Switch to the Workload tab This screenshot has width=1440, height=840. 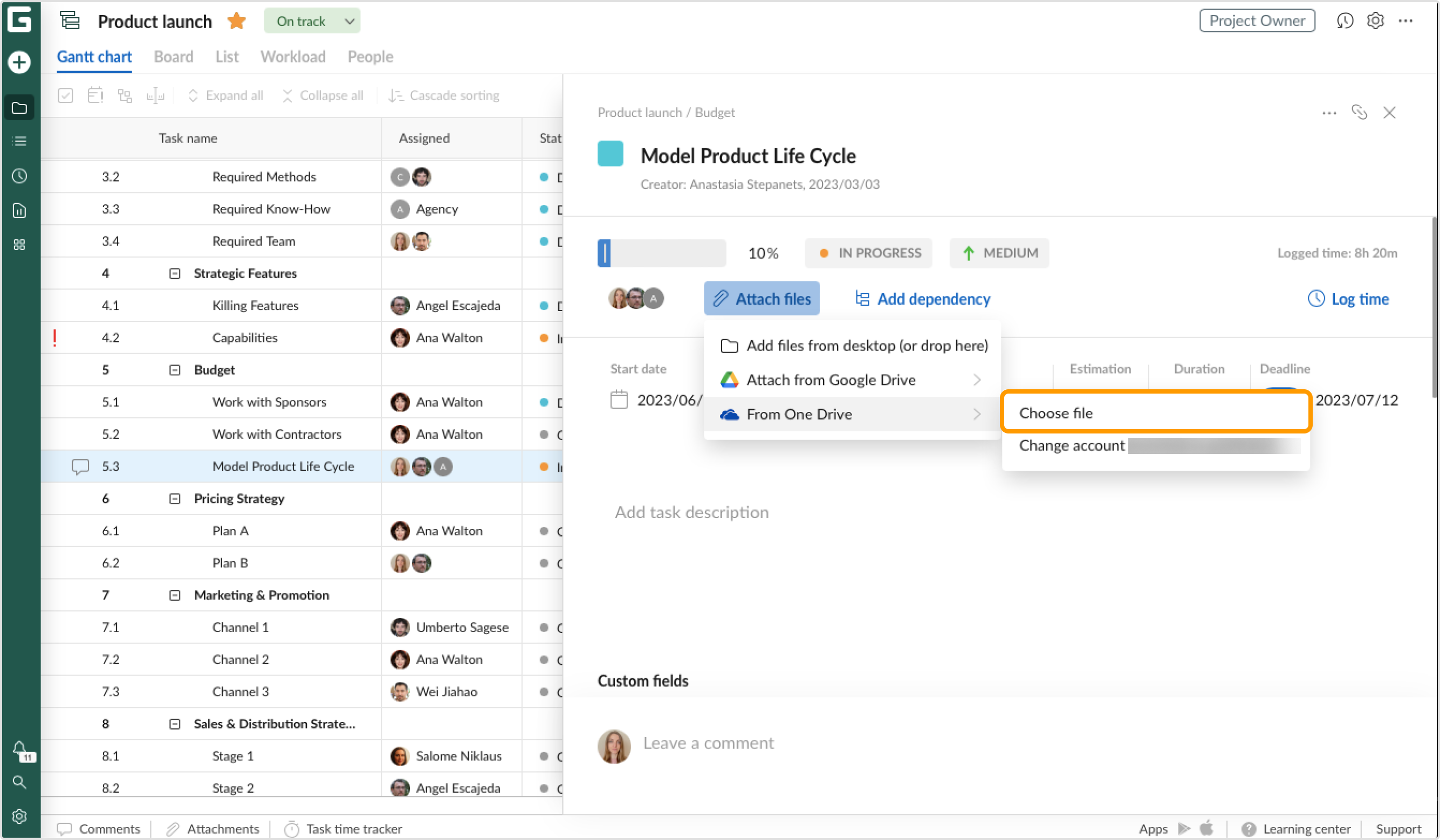click(x=292, y=57)
